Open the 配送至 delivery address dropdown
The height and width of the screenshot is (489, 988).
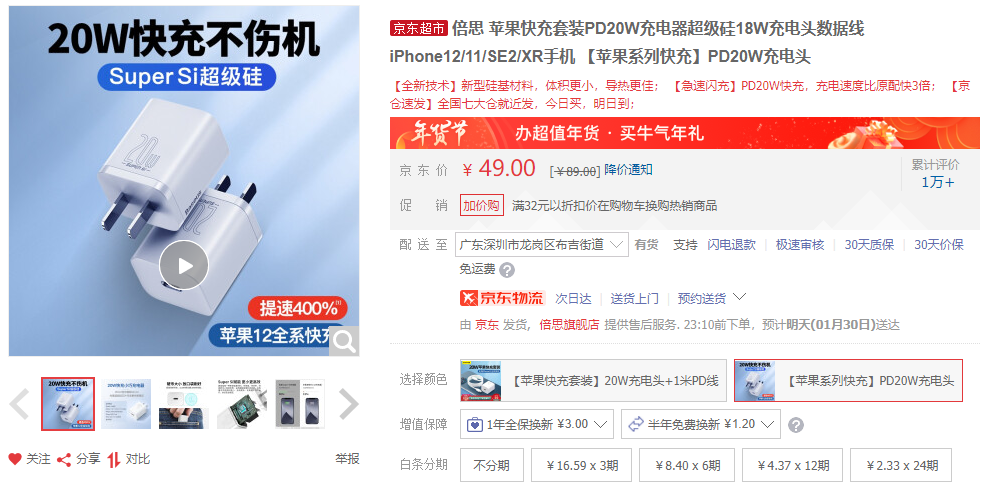[541, 244]
